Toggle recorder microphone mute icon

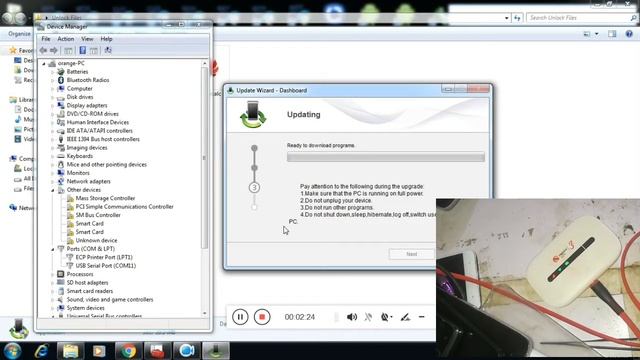pos(368,317)
